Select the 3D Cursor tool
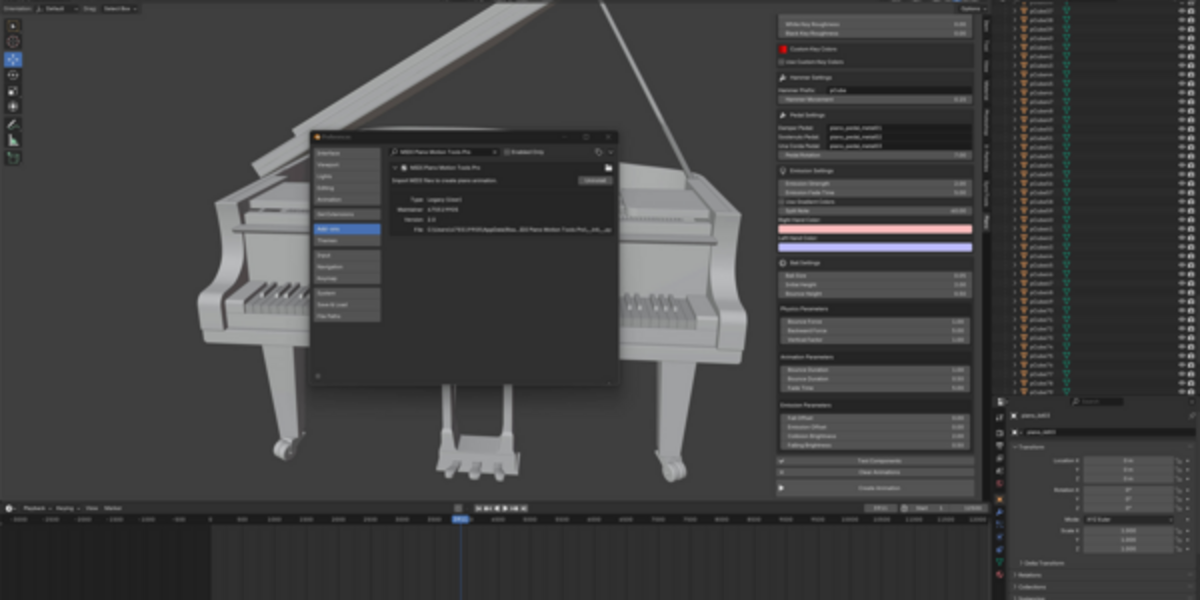 tap(14, 41)
